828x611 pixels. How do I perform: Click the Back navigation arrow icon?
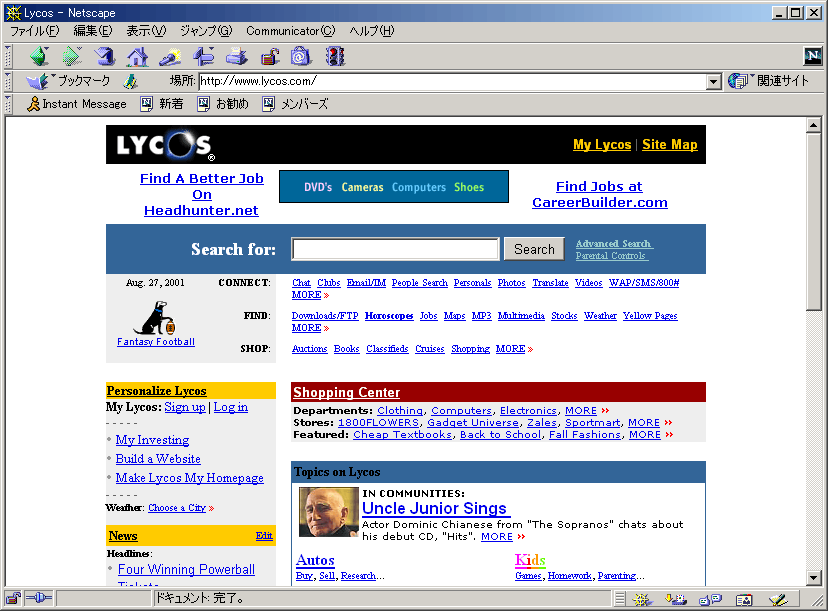click(x=40, y=56)
